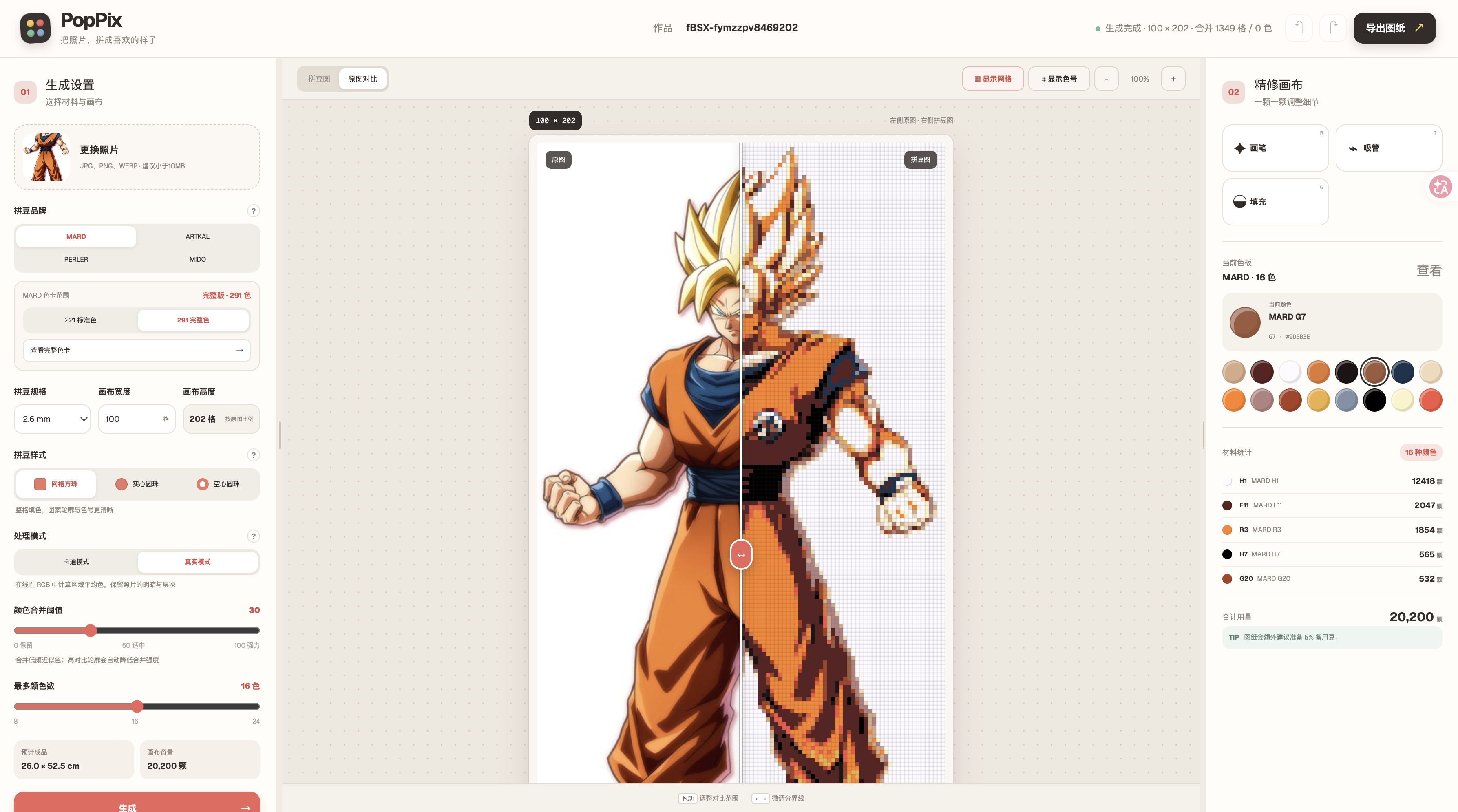Click the PopPix logo icon

click(x=35, y=28)
